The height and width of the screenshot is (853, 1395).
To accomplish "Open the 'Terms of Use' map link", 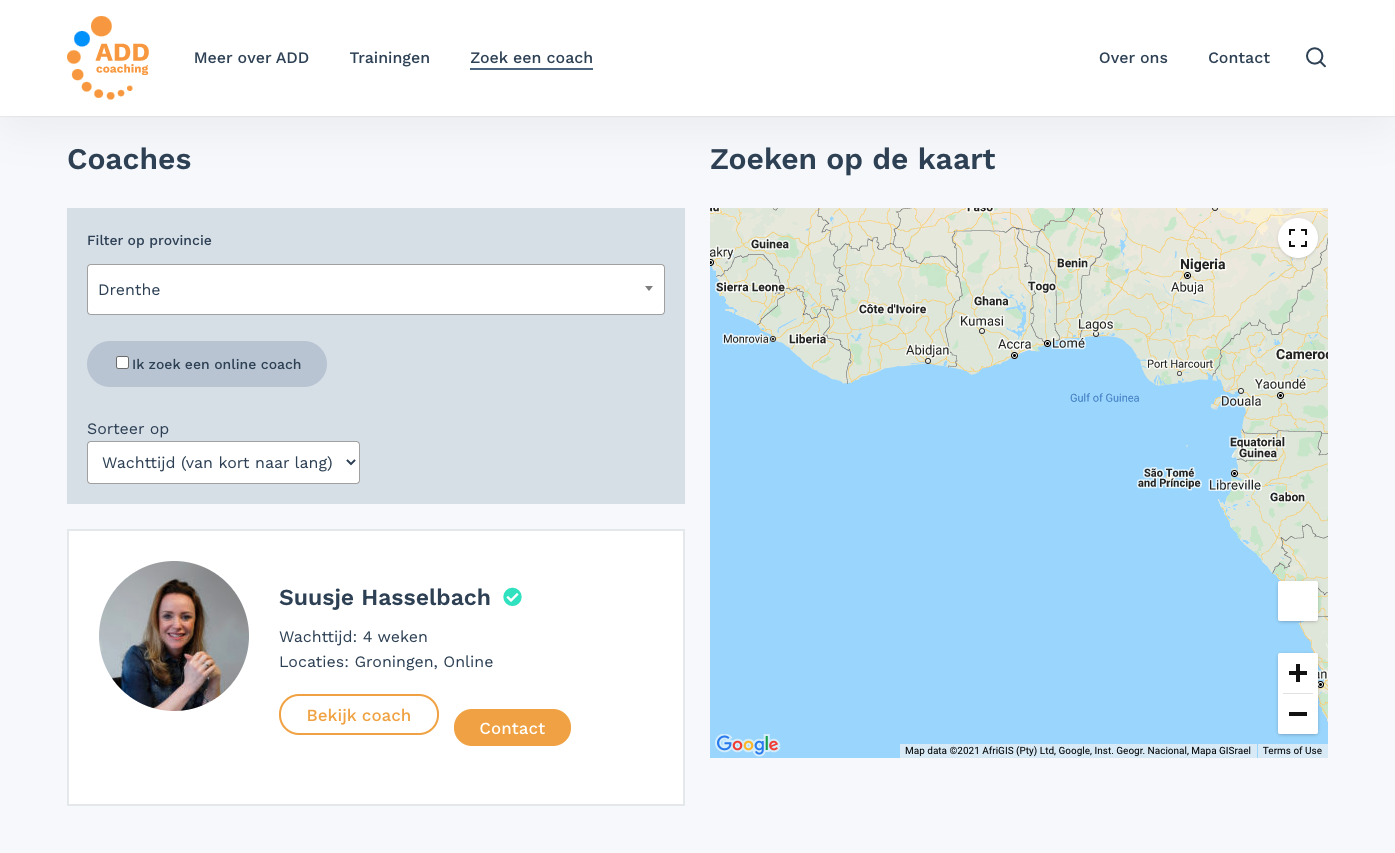I will pyautogui.click(x=1292, y=751).
